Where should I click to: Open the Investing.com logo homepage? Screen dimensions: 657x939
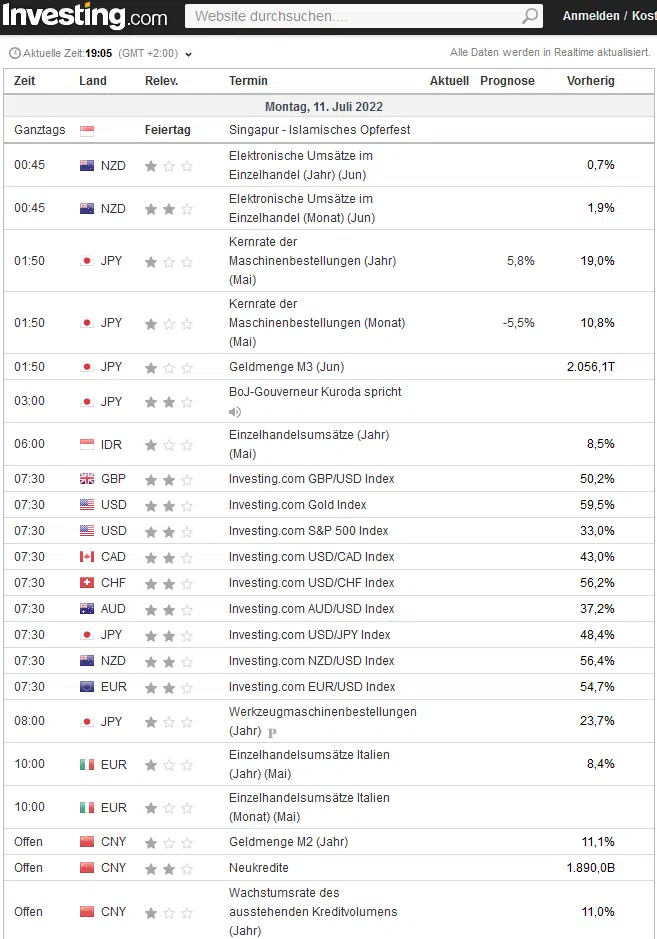[84, 16]
